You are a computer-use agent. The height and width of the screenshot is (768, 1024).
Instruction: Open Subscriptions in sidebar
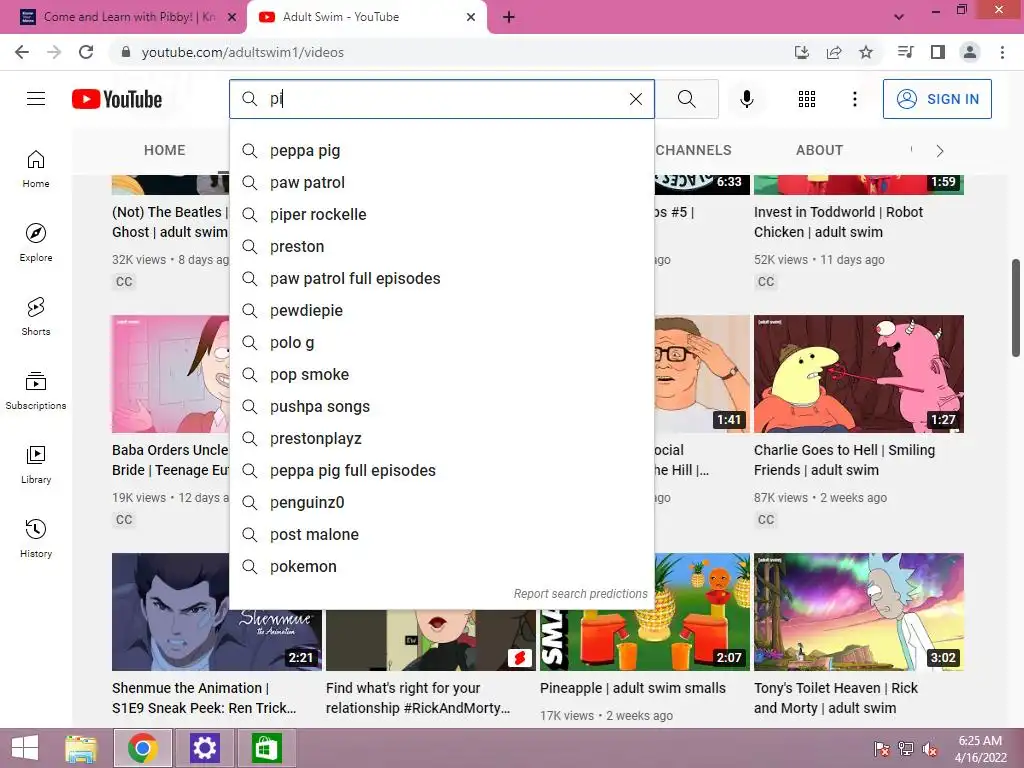point(36,391)
